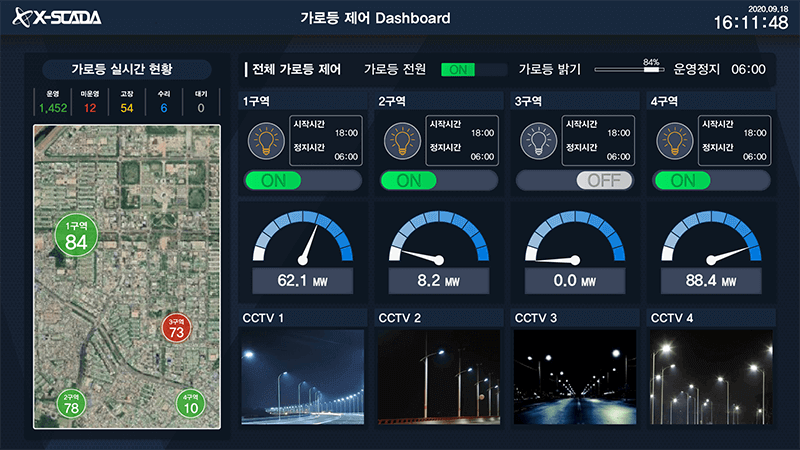Turn off the 4구역 ON switch
The height and width of the screenshot is (450, 800).
tap(711, 181)
